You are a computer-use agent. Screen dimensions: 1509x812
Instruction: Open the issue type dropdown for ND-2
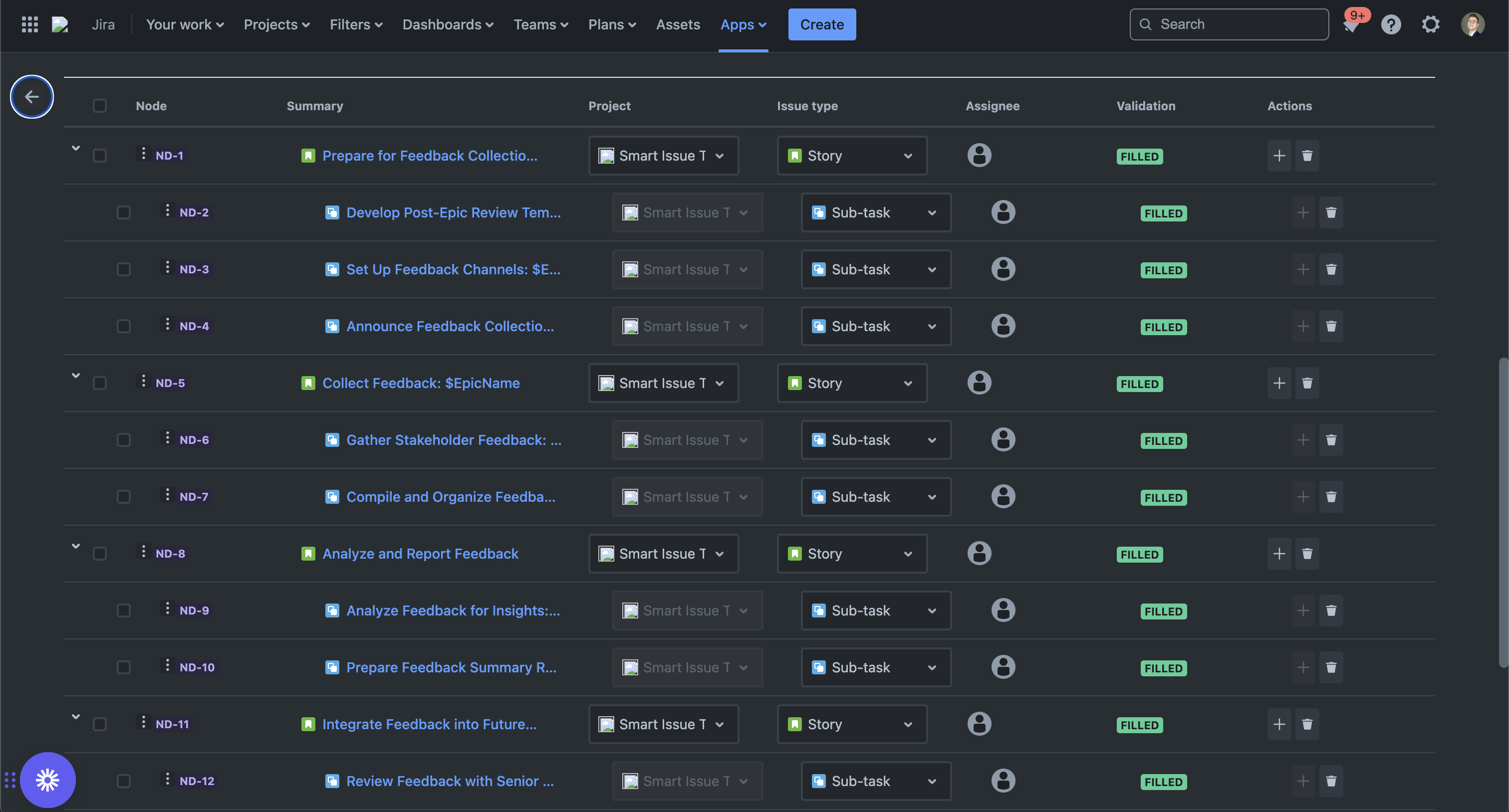click(x=876, y=212)
